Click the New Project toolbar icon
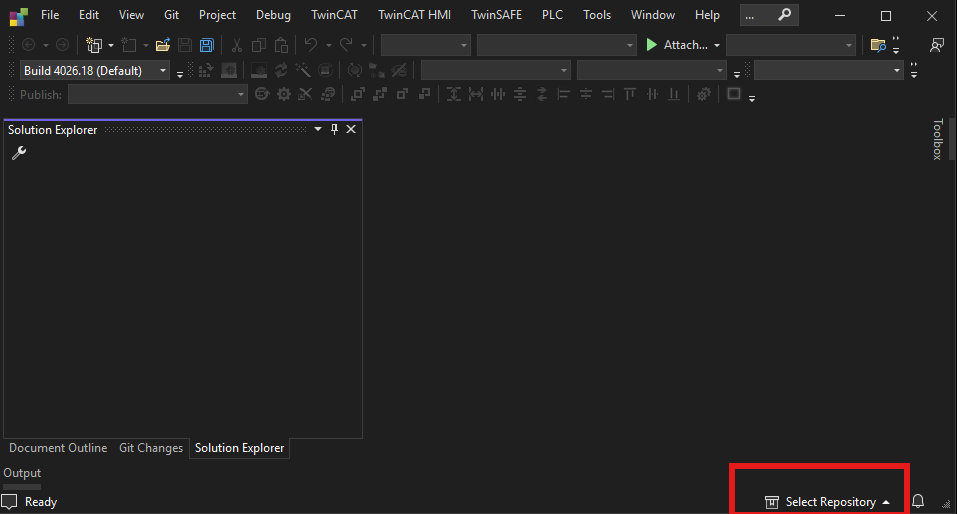 click(x=94, y=45)
